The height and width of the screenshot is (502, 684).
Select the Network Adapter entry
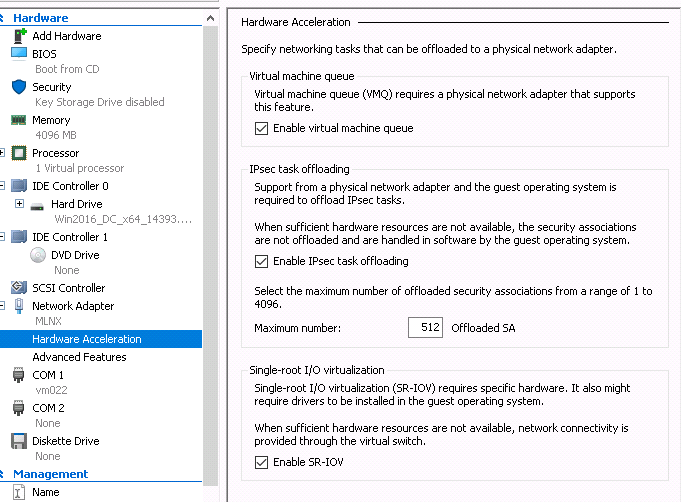tap(73, 306)
